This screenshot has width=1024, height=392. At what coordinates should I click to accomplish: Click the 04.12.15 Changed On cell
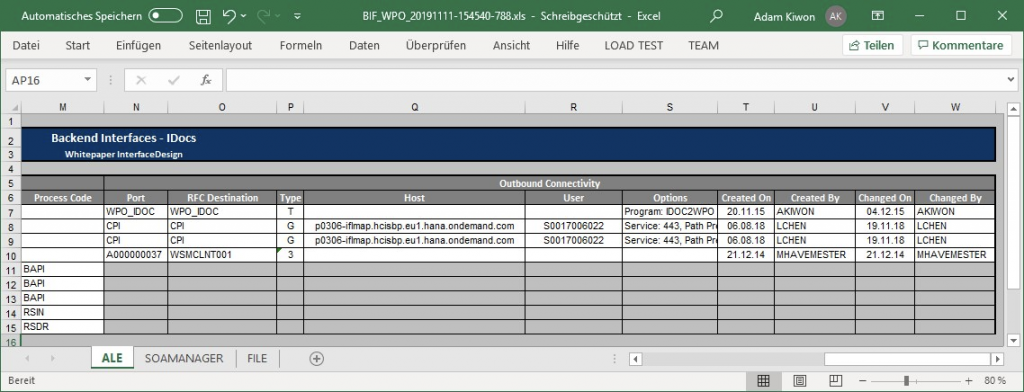(885, 212)
